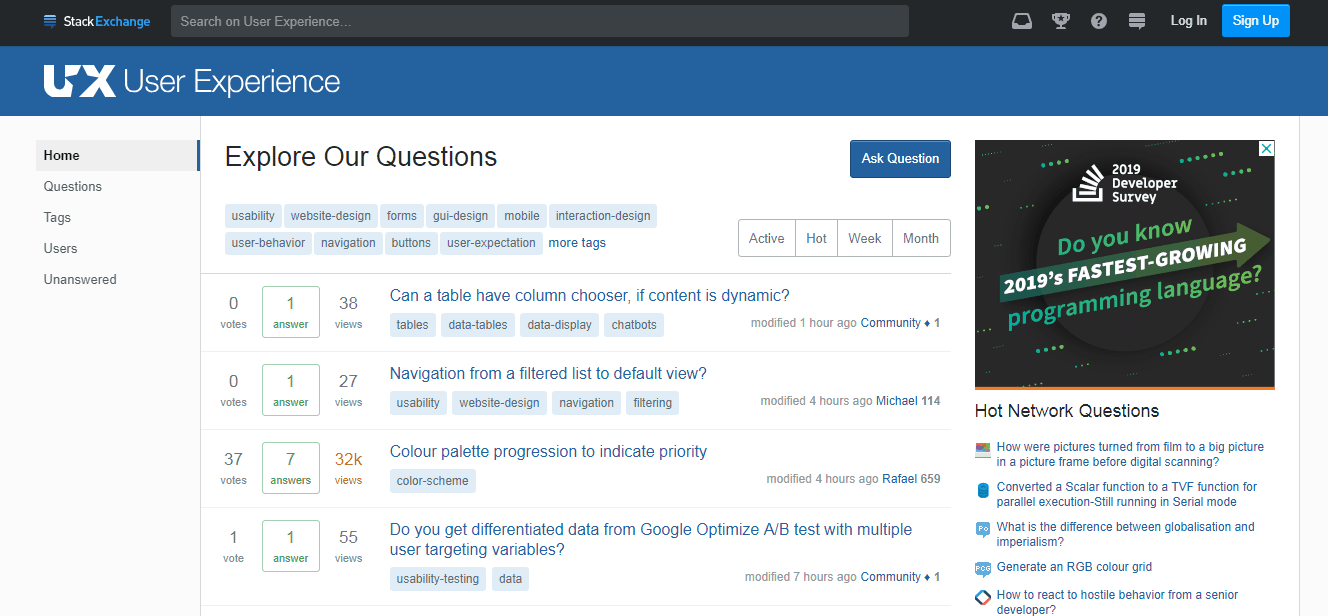Close the ad using corner X icon
This screenshot has width=1328, height=616.
(x=1266, y=149)
